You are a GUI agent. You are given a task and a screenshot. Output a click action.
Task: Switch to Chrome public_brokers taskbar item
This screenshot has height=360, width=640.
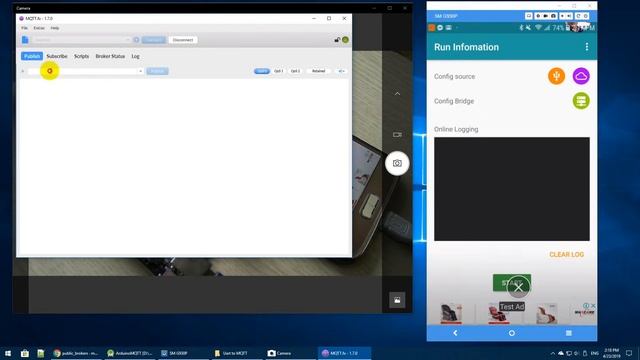[x=76, y=353]
